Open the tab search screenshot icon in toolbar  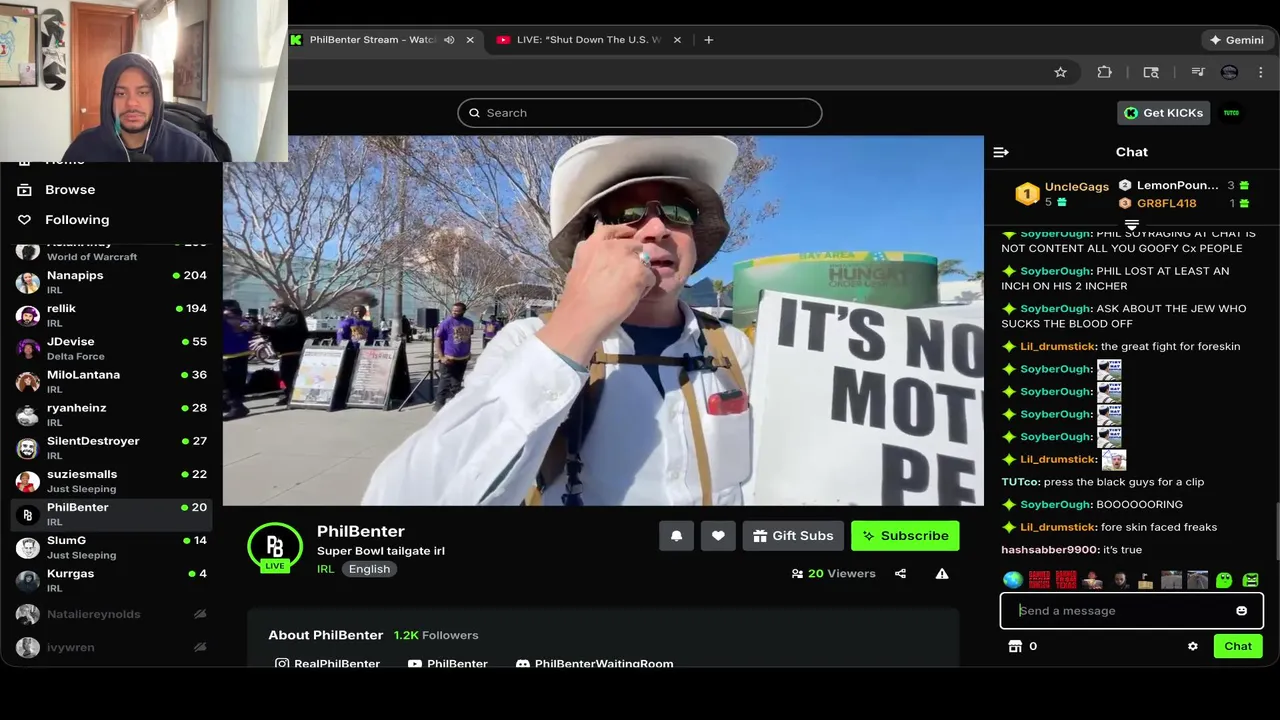click(x=1151, y=72)
